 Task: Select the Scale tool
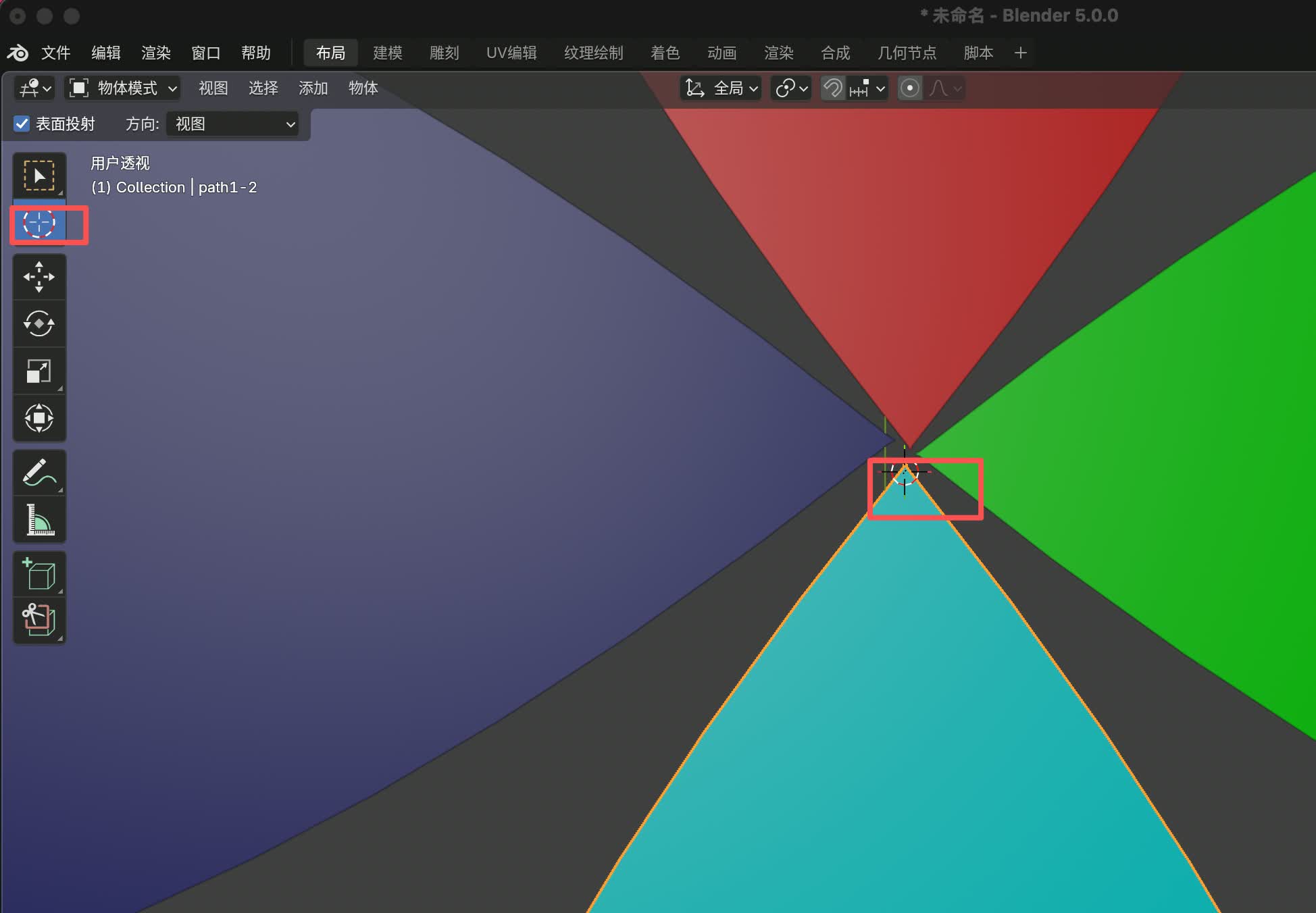pyautogui.click(x=39, y=371)
